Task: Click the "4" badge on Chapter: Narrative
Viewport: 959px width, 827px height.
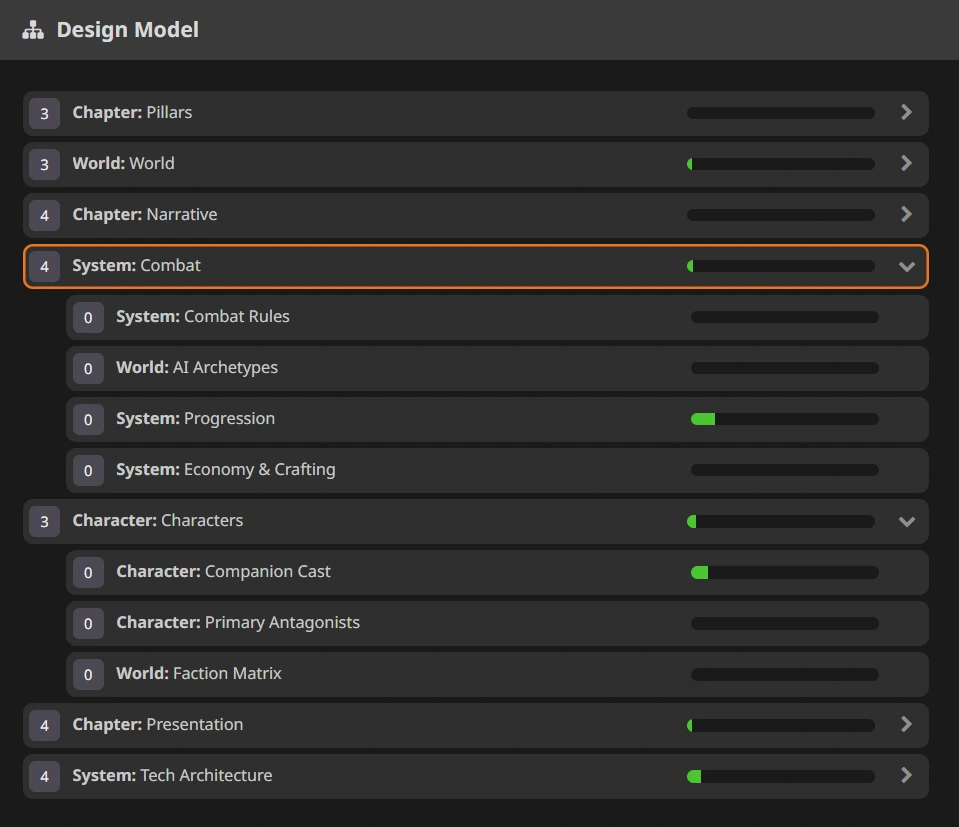Action: [x=44, y=215]
